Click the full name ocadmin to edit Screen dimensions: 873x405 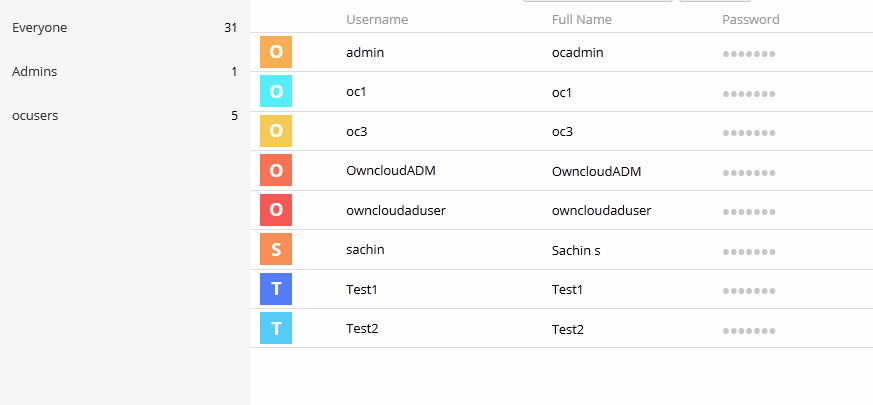577,53
